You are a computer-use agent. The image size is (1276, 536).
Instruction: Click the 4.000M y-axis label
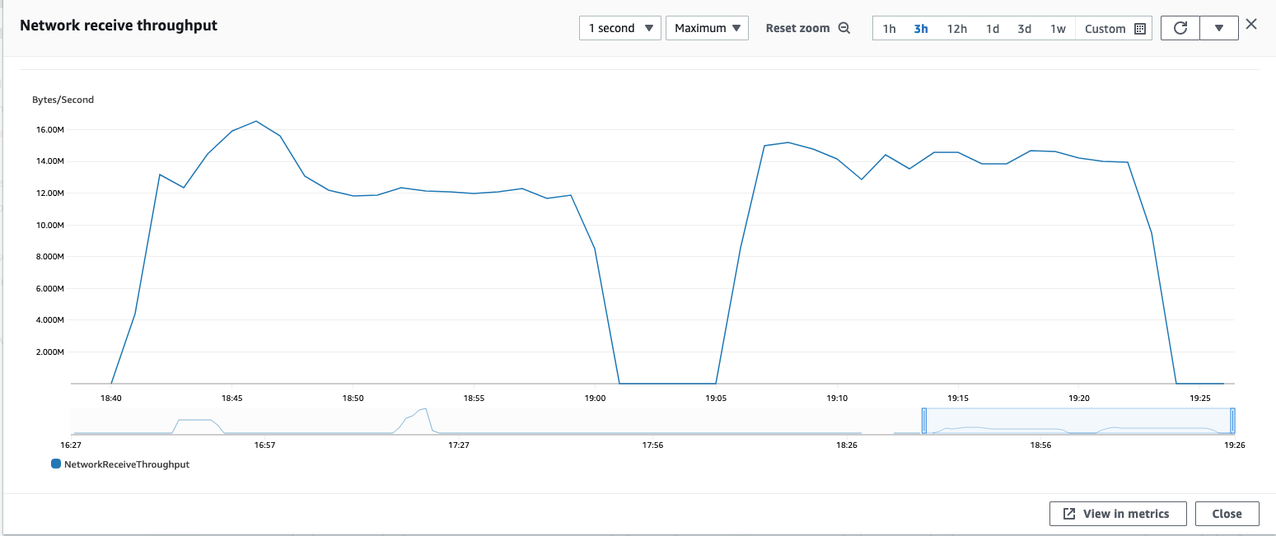pyautogui.click(x=48, y=320)
